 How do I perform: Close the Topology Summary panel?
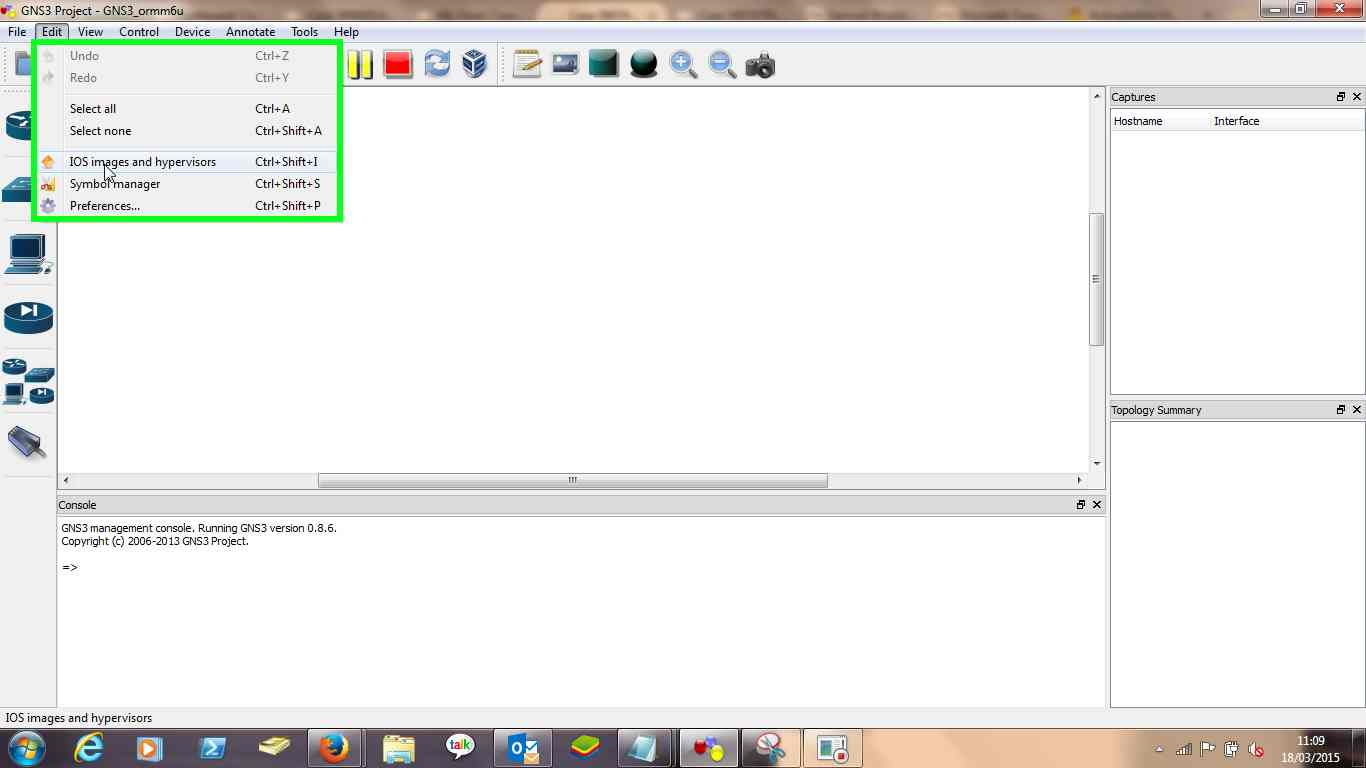coord(1357,410)
